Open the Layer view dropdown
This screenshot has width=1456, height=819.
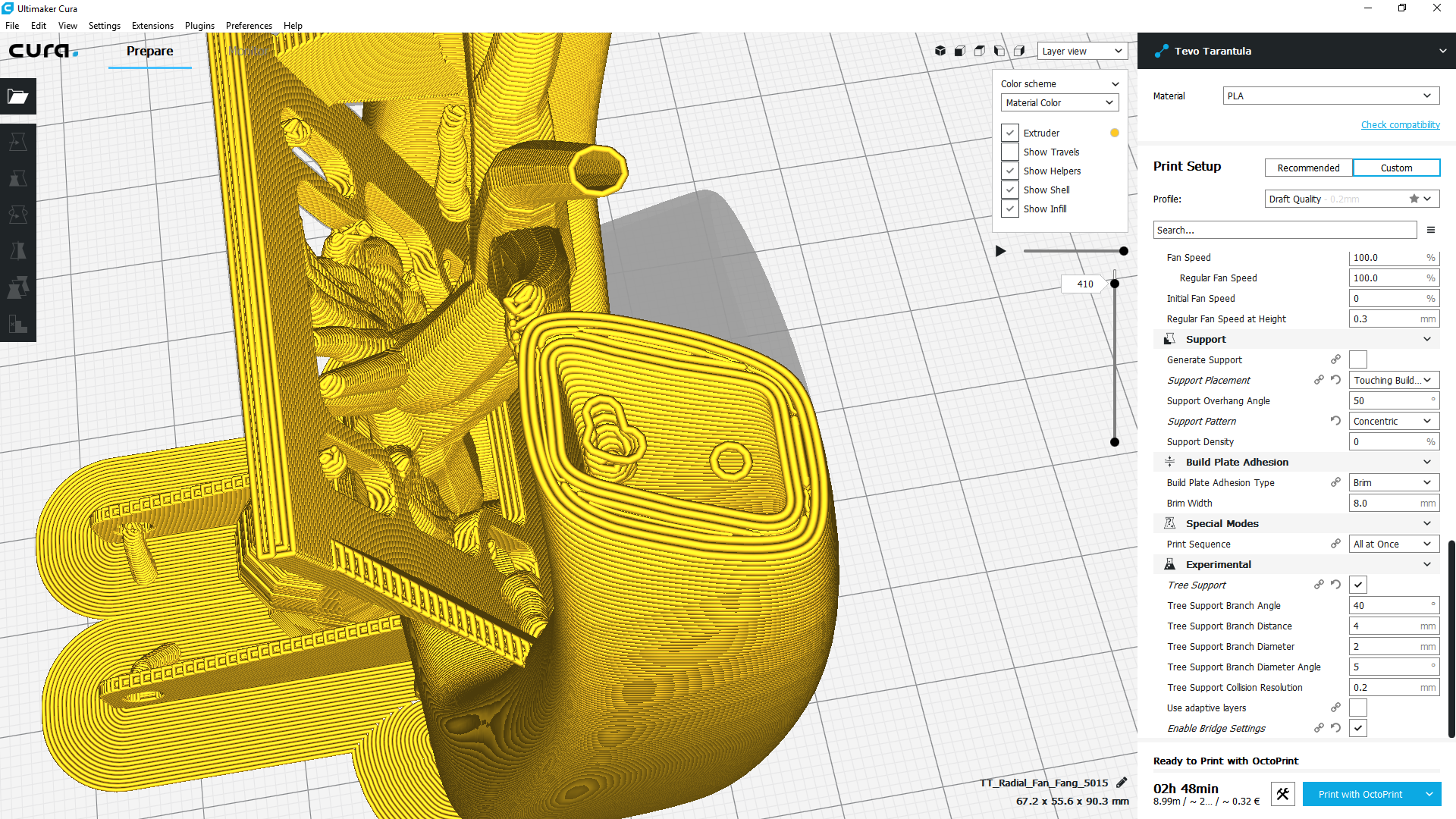coord(1082,51)
